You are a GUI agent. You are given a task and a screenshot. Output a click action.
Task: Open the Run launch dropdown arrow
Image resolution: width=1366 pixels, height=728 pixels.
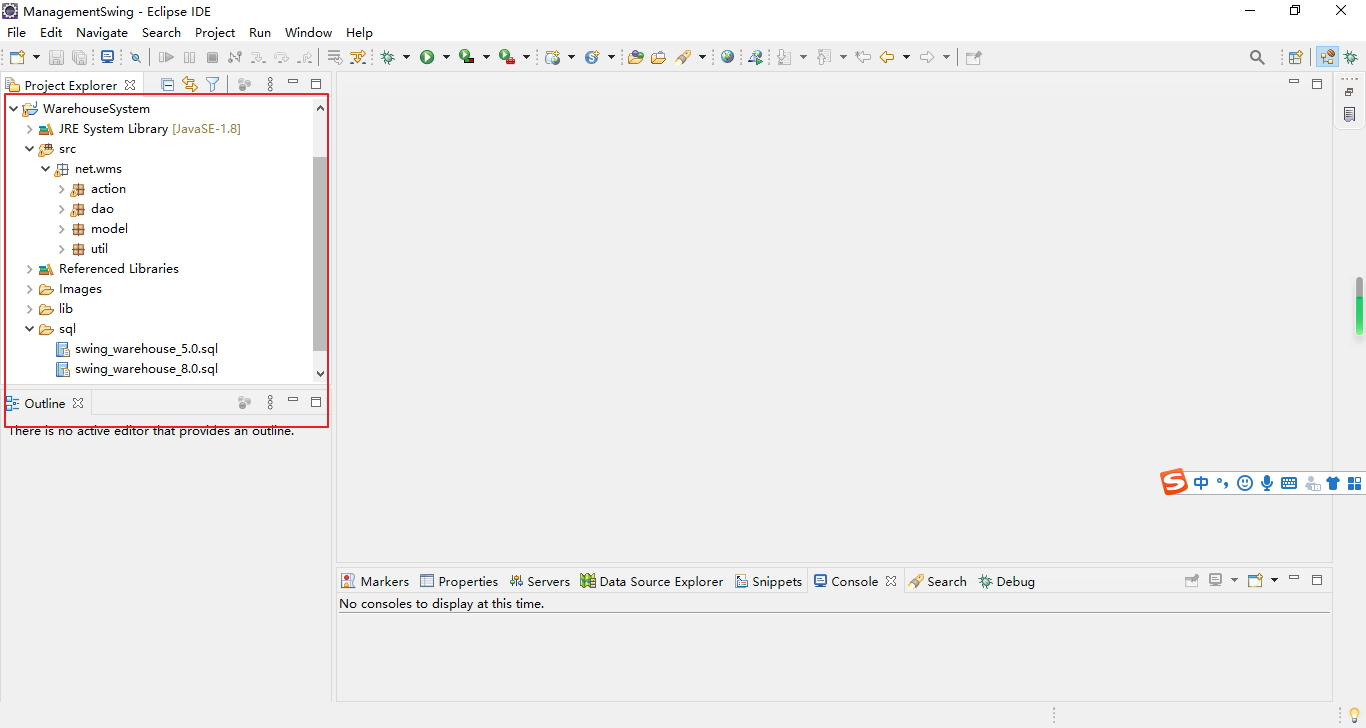coord(446,58)
